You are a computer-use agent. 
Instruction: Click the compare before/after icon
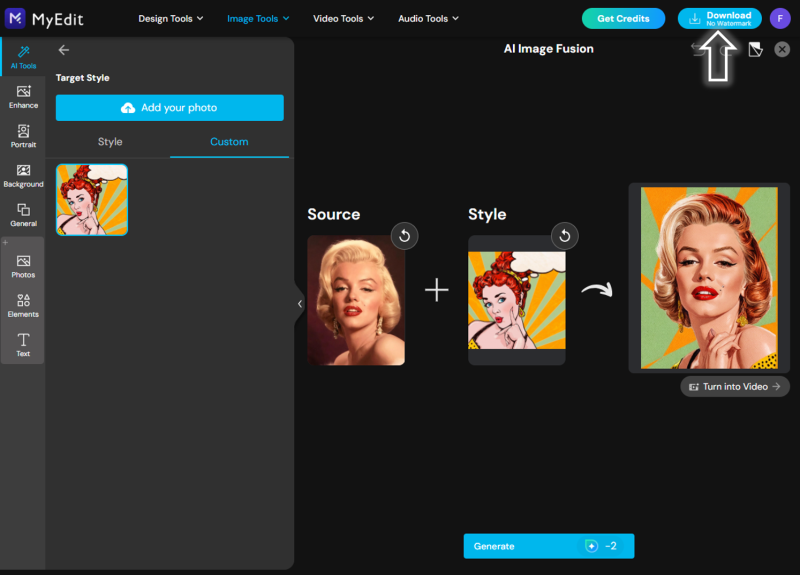tap(756, 49)
